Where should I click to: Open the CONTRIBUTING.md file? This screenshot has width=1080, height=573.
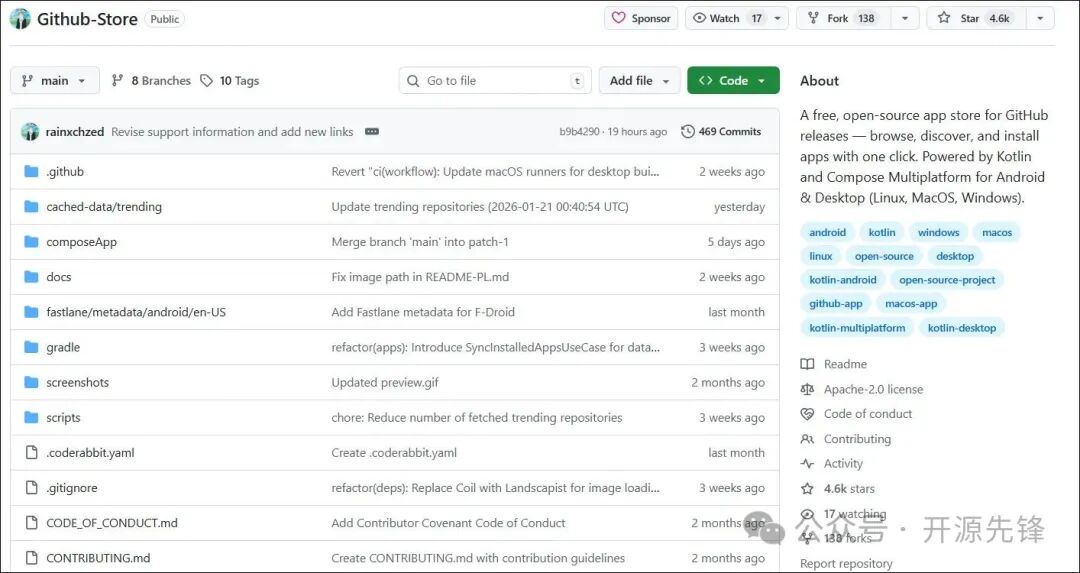pos(98,558)
